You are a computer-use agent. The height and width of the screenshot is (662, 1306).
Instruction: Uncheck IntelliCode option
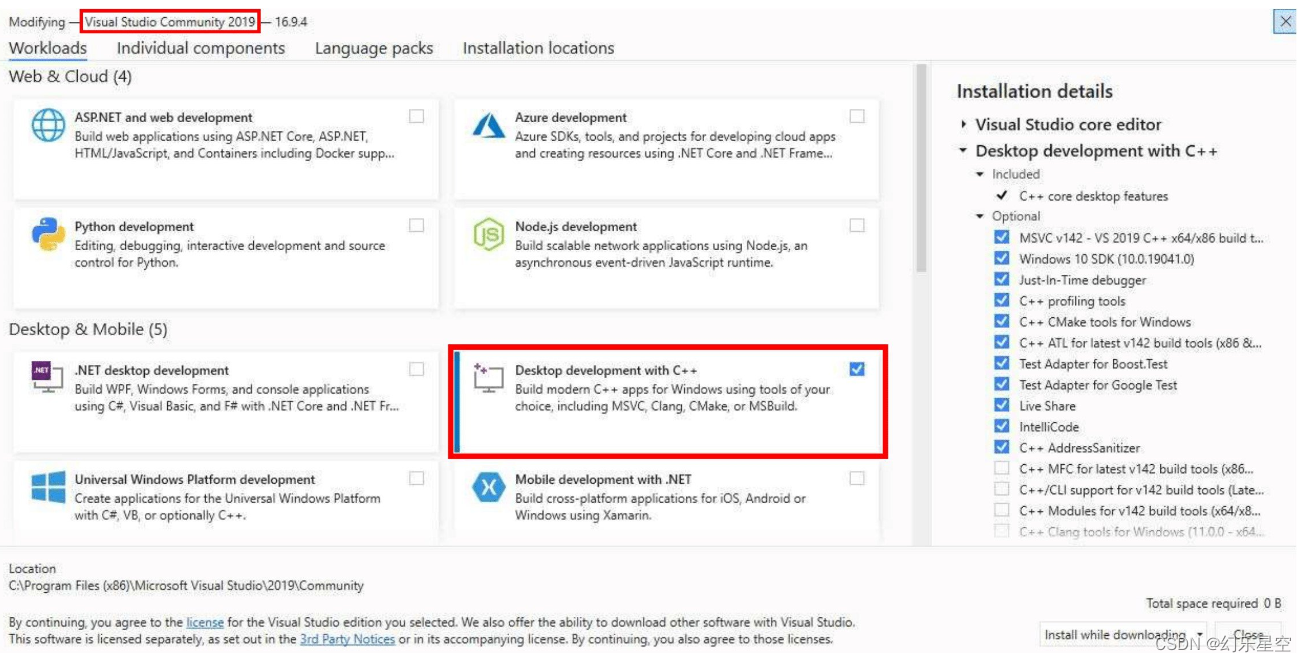(x=1001, y=427)
